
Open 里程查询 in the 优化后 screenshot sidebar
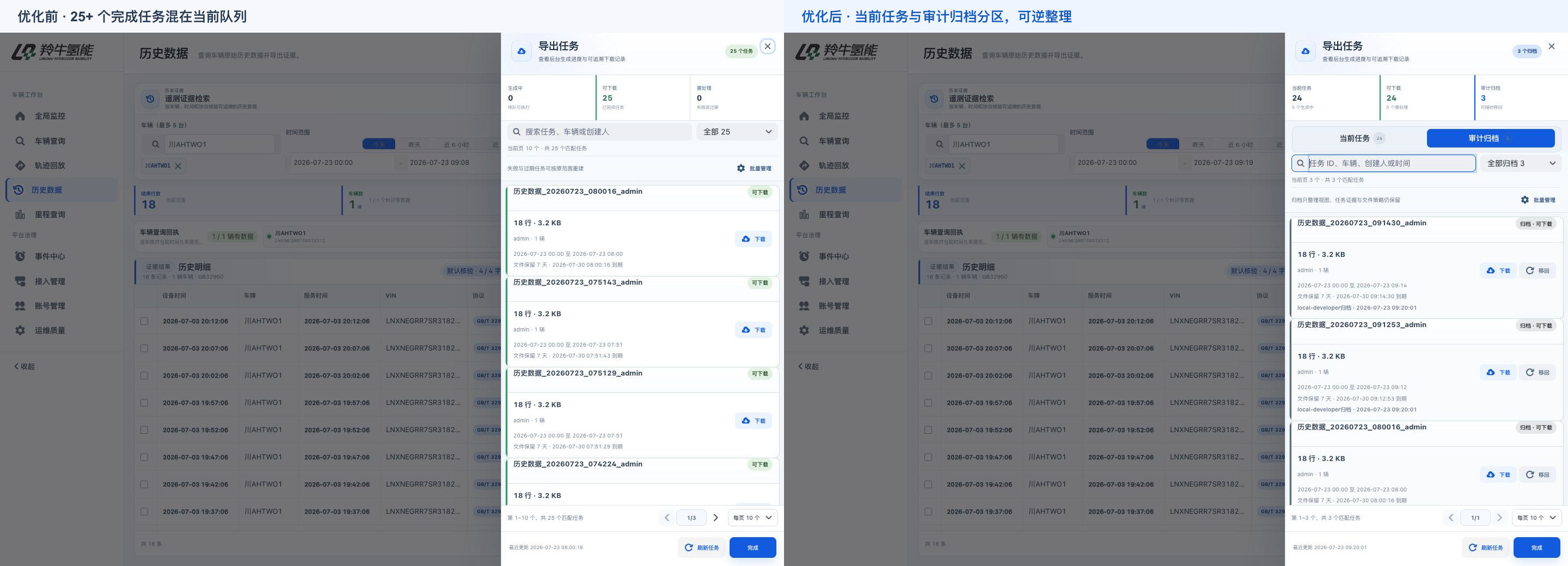(845, 214)
